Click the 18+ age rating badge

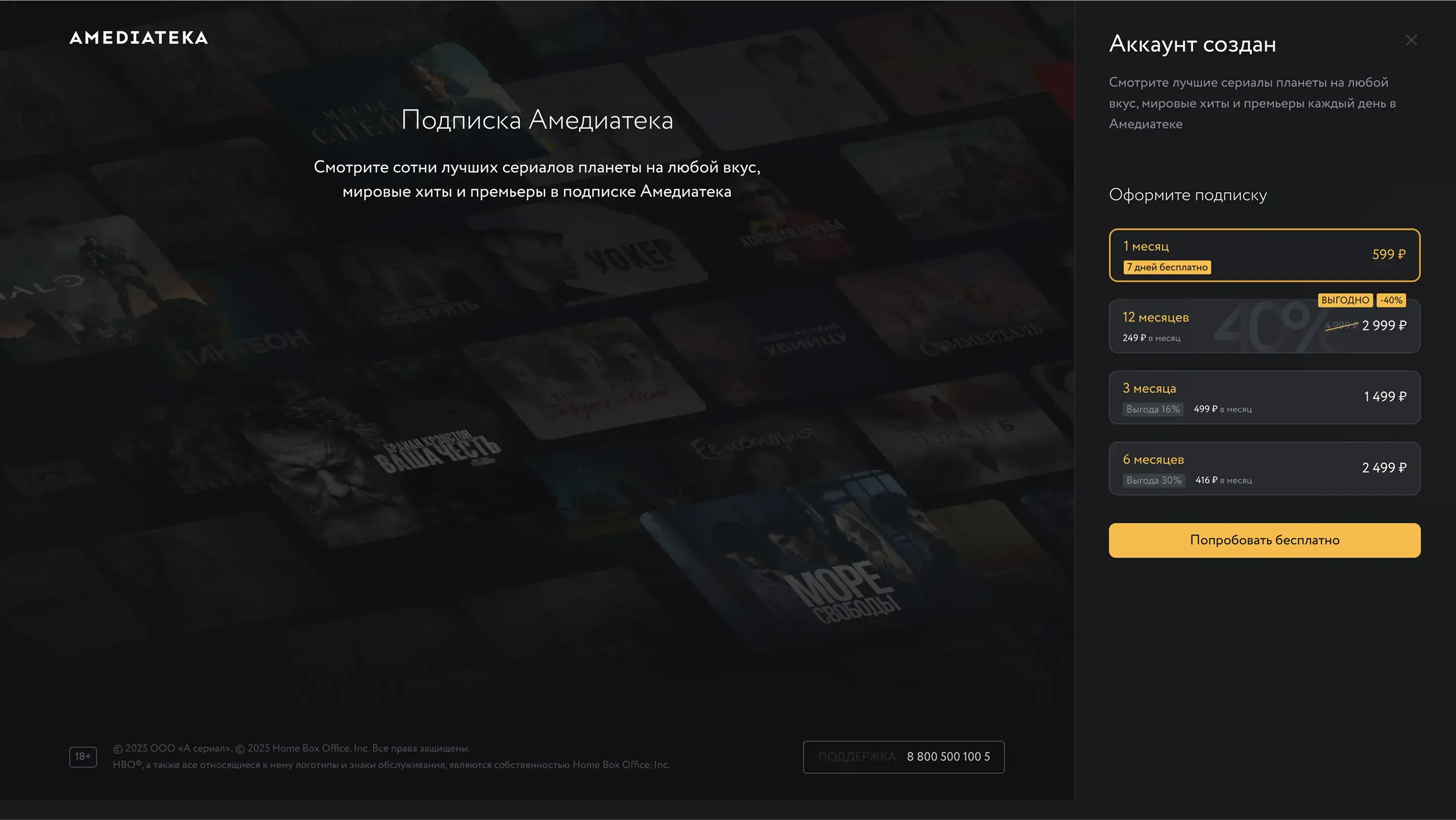[83, 757]
